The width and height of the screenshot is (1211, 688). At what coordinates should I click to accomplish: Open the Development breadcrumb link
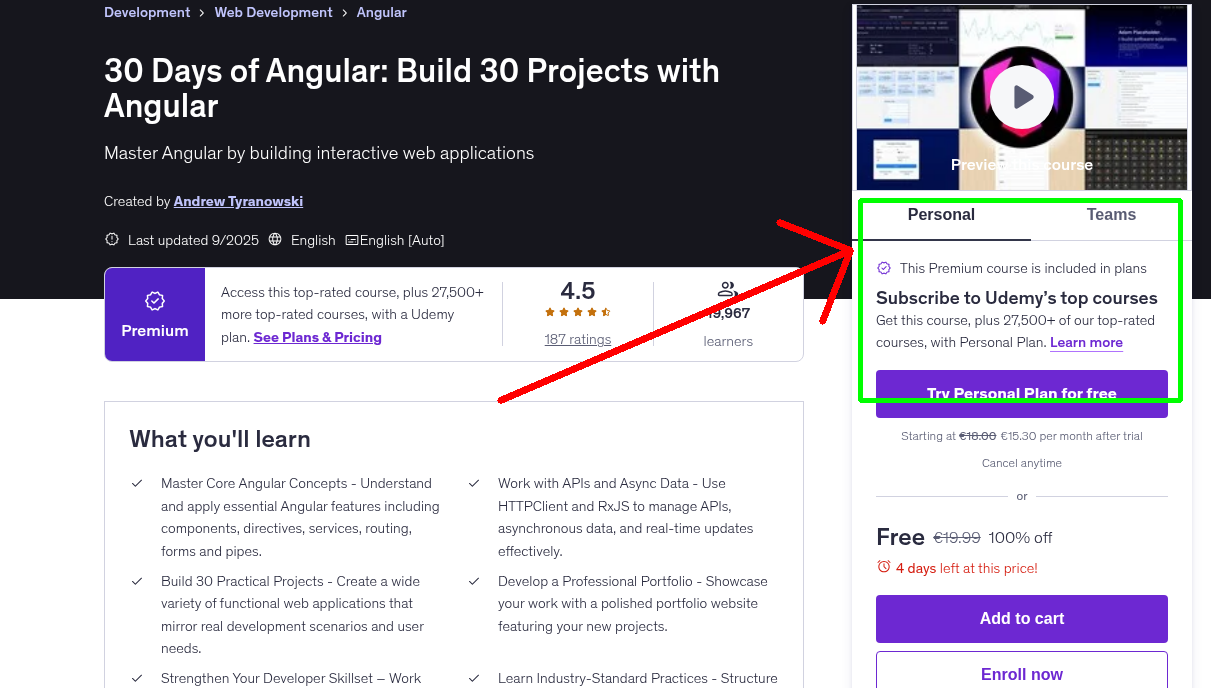click(x=147, y=13)
